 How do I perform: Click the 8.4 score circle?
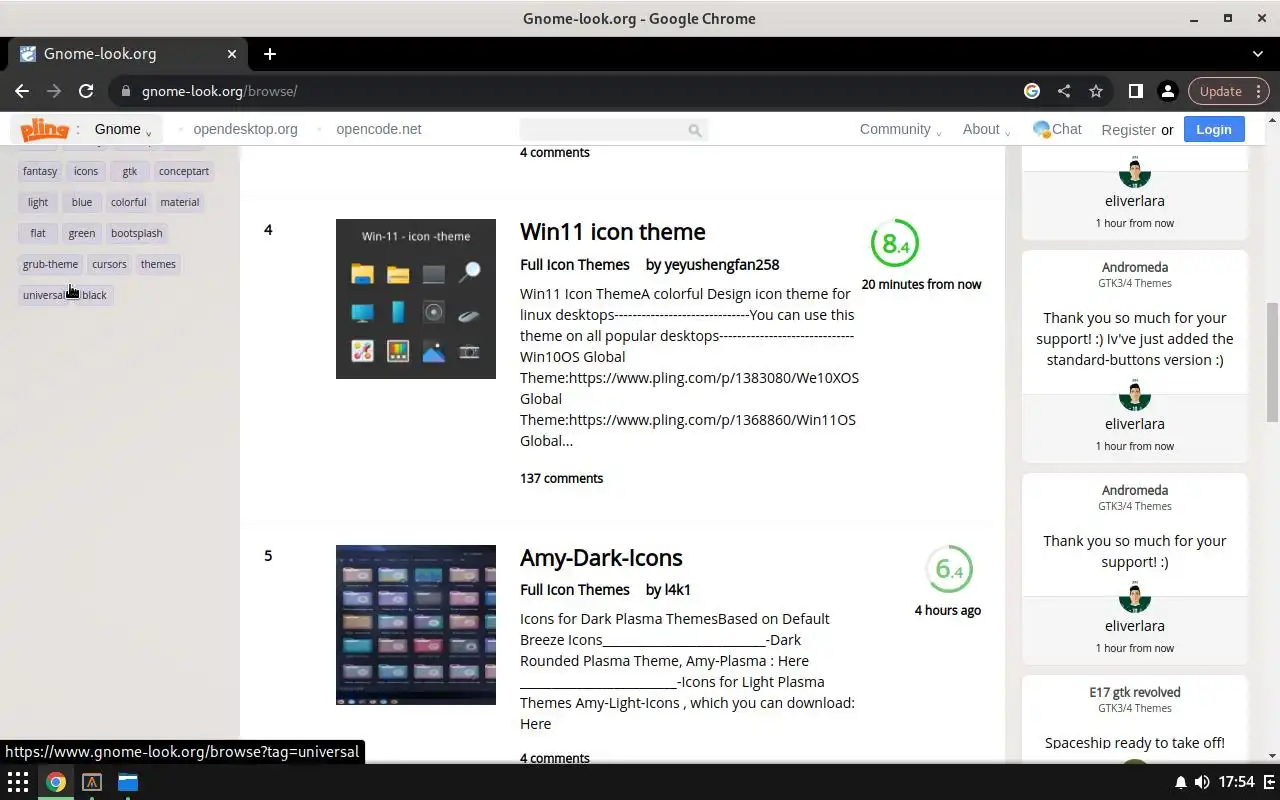point(894,243)
